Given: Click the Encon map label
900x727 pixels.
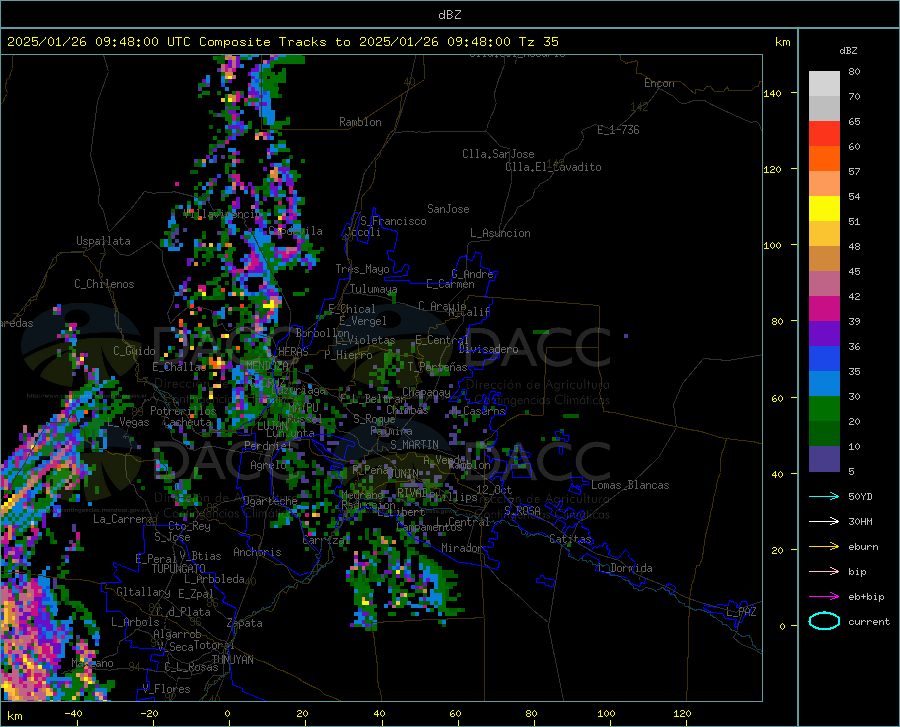Looking at the screenshot, I should point(659,83).
